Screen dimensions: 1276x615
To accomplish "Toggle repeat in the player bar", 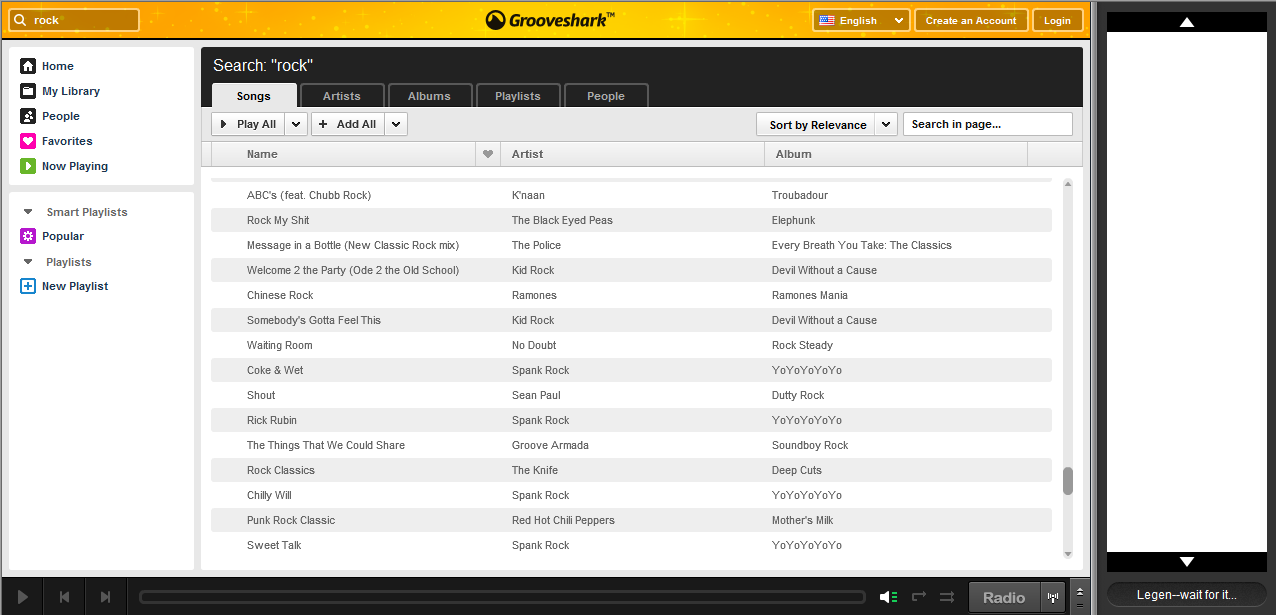I will pos(919,597).
